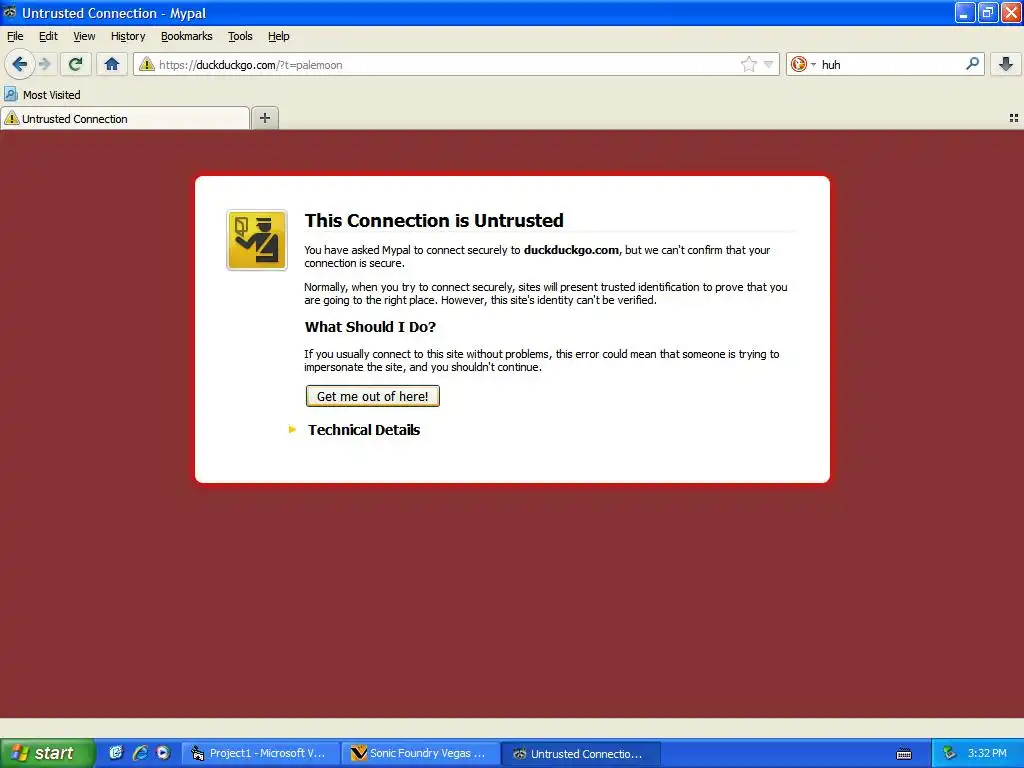Restore down the Mypal window

988,12
